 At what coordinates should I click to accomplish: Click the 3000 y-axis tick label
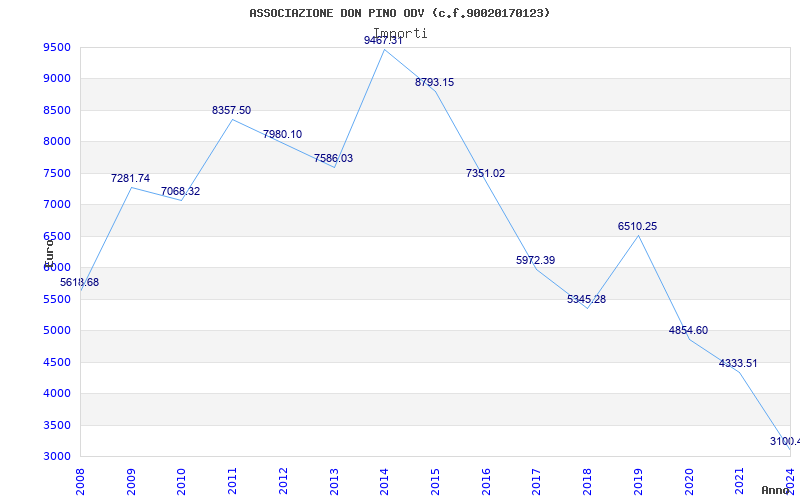pyautogui.click(x=57, y=457)
